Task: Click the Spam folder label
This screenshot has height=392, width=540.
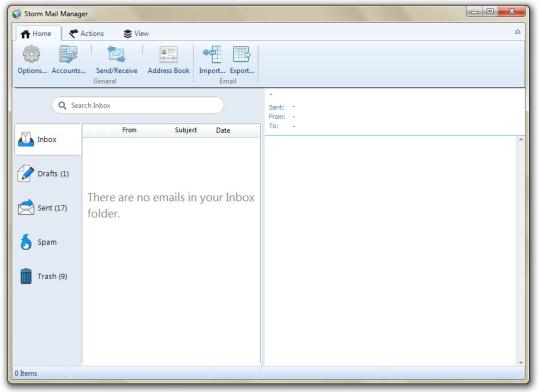Action: (47, 242)
